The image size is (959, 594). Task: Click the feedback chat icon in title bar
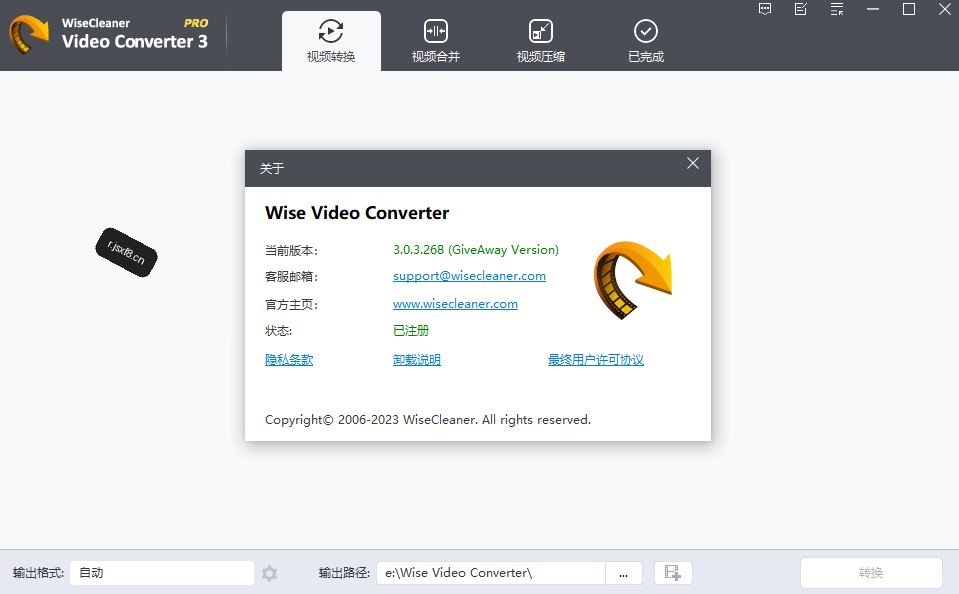(765, 9)
